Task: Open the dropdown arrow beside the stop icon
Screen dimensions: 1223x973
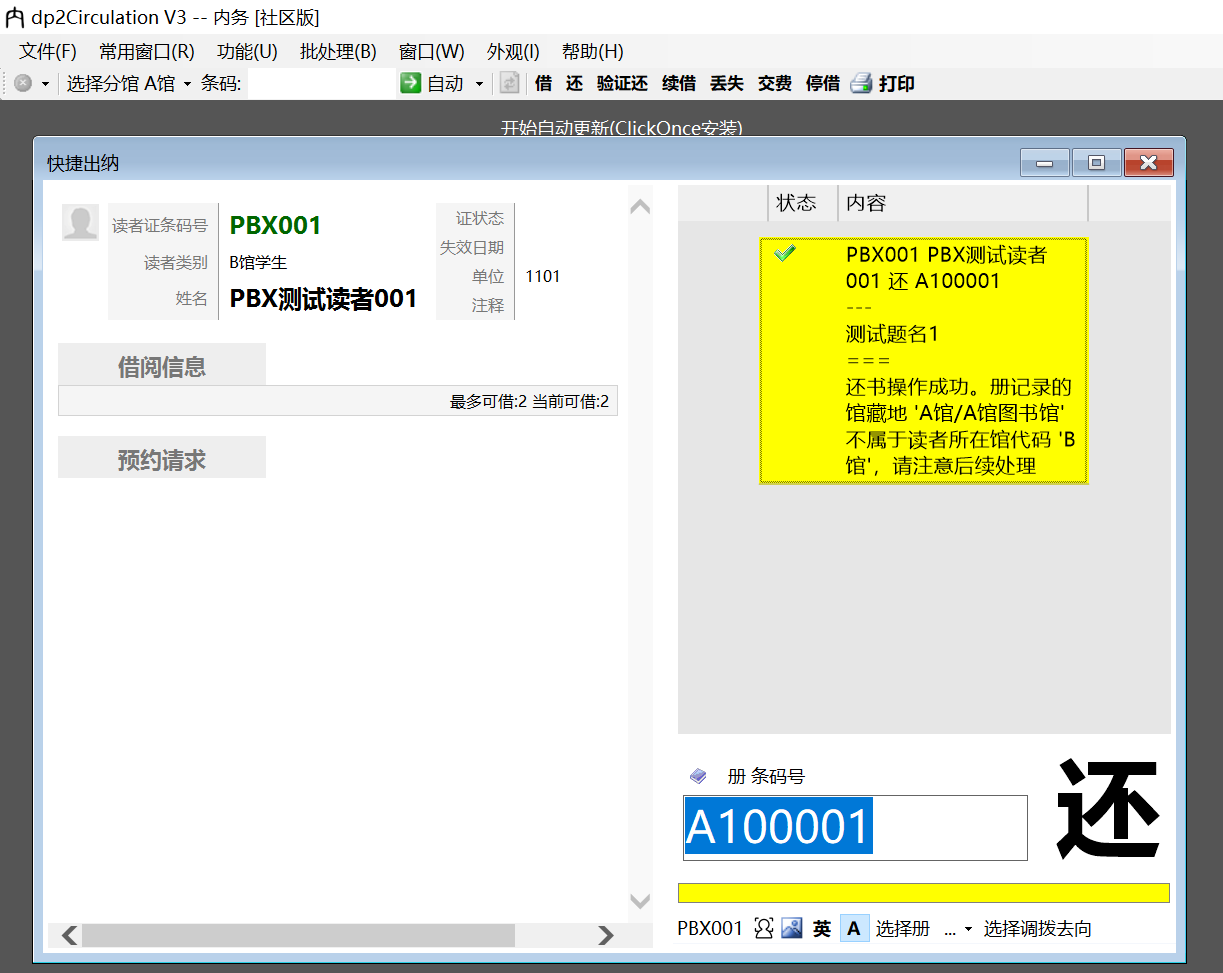Action: pyautogui.click(x=45, y=84)
